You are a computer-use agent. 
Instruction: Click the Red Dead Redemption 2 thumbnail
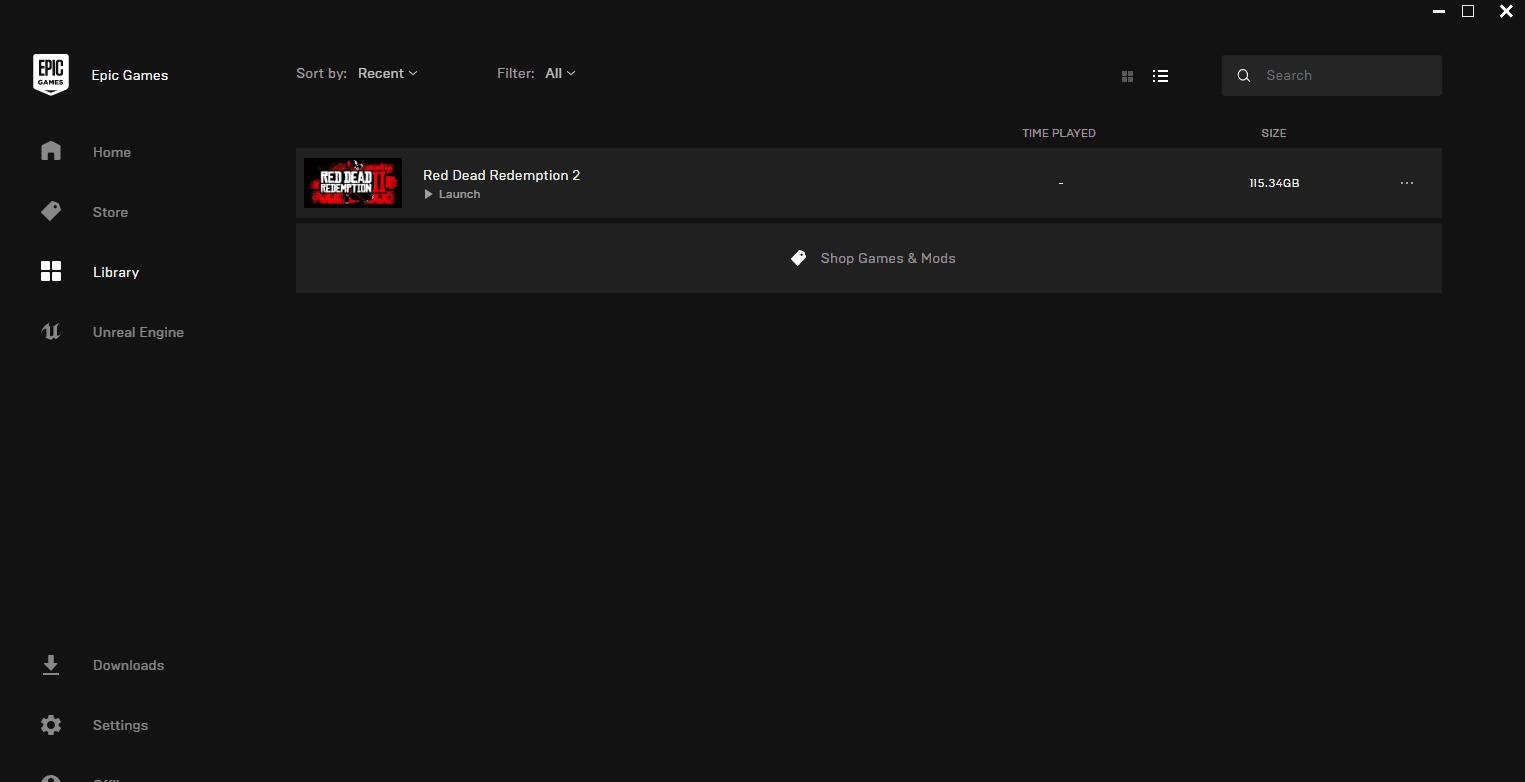(353, 183)
